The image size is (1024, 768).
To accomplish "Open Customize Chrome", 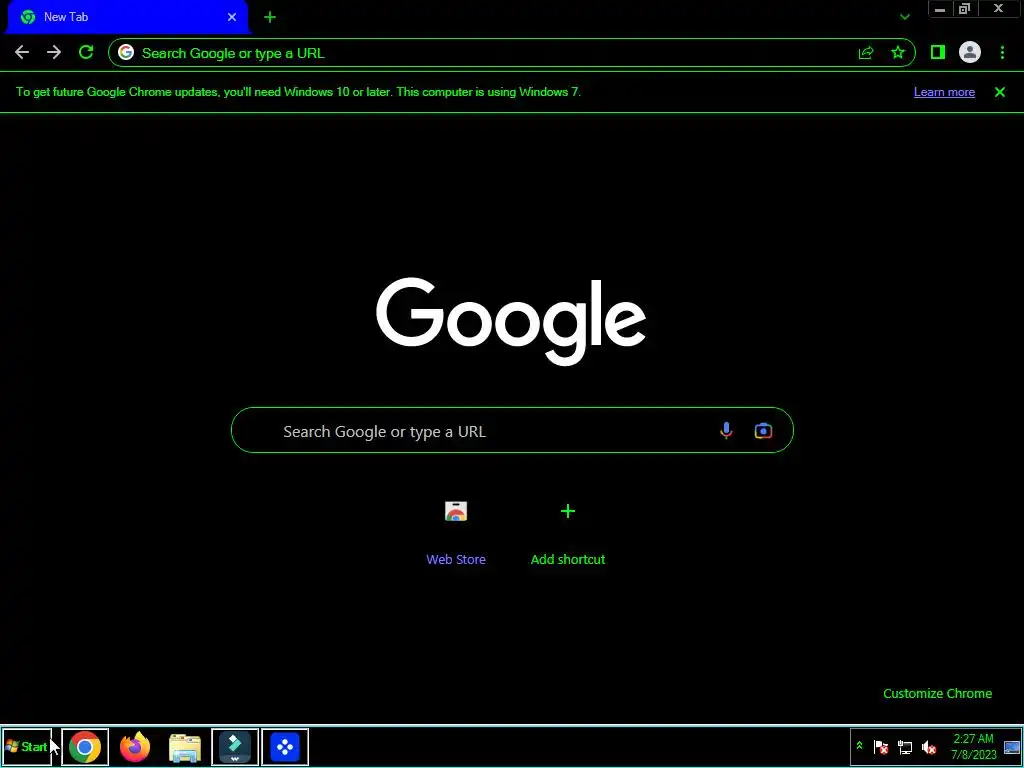I will point(937,694).
